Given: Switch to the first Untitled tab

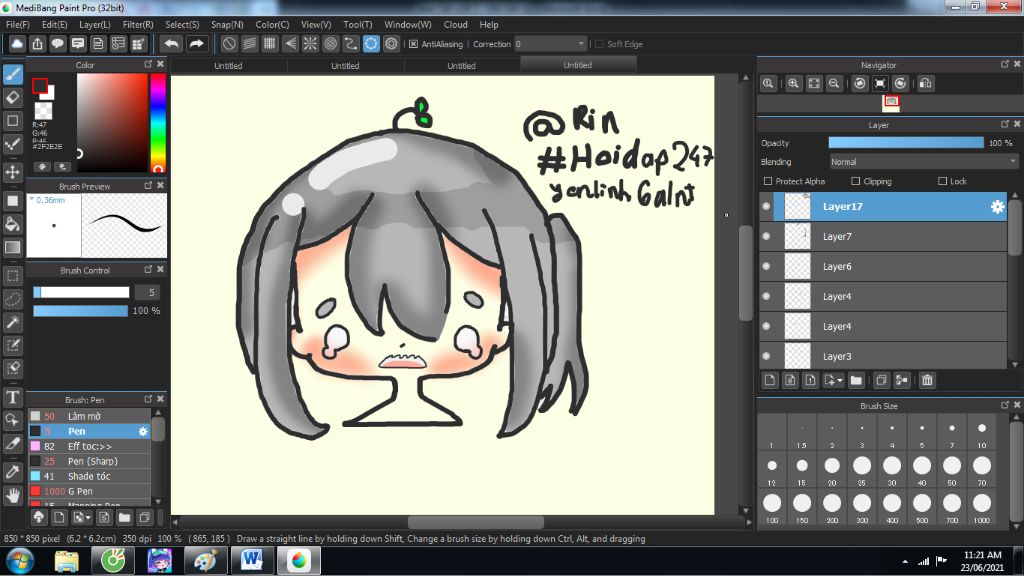Looking at the screenshot, I should tap(228, 65).
